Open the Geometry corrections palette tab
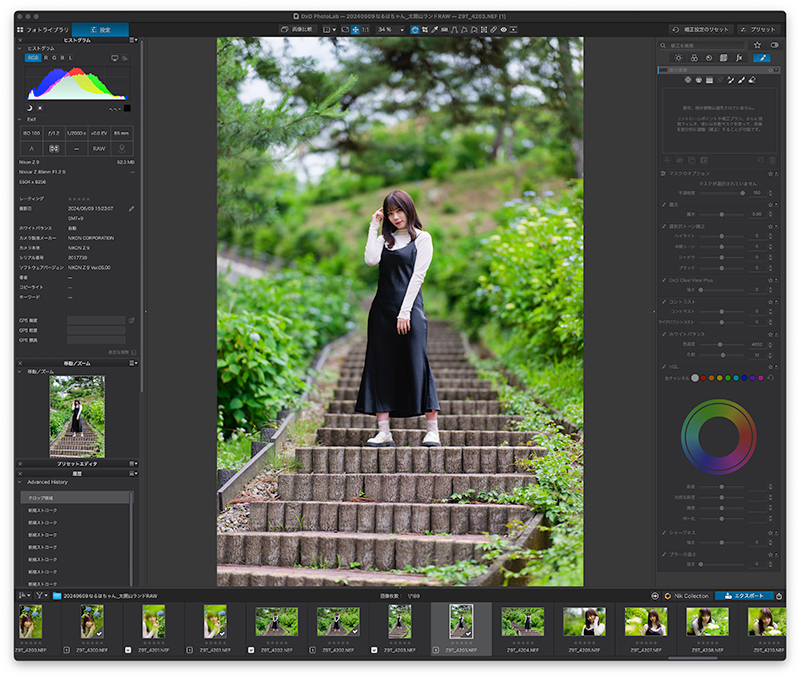800x678 pixels. click(723, 58)
